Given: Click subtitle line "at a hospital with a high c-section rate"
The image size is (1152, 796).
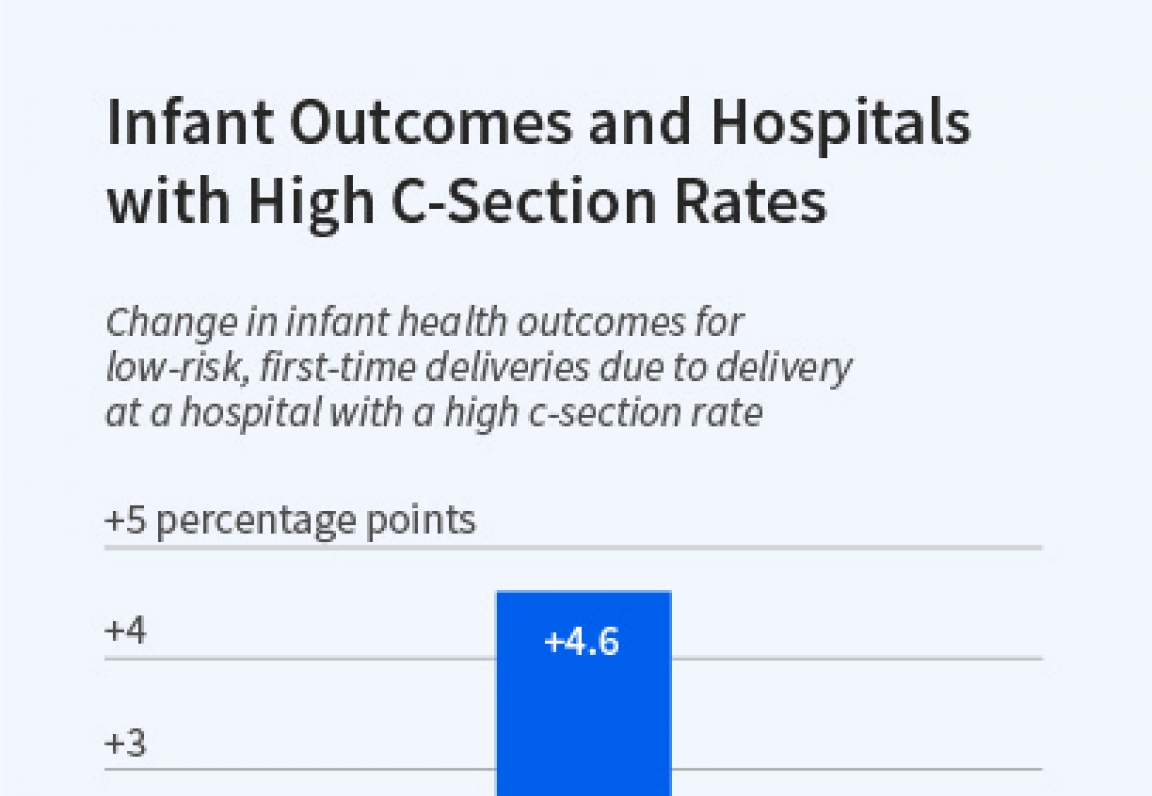Looking at the screenshot, I should (433, 412).
